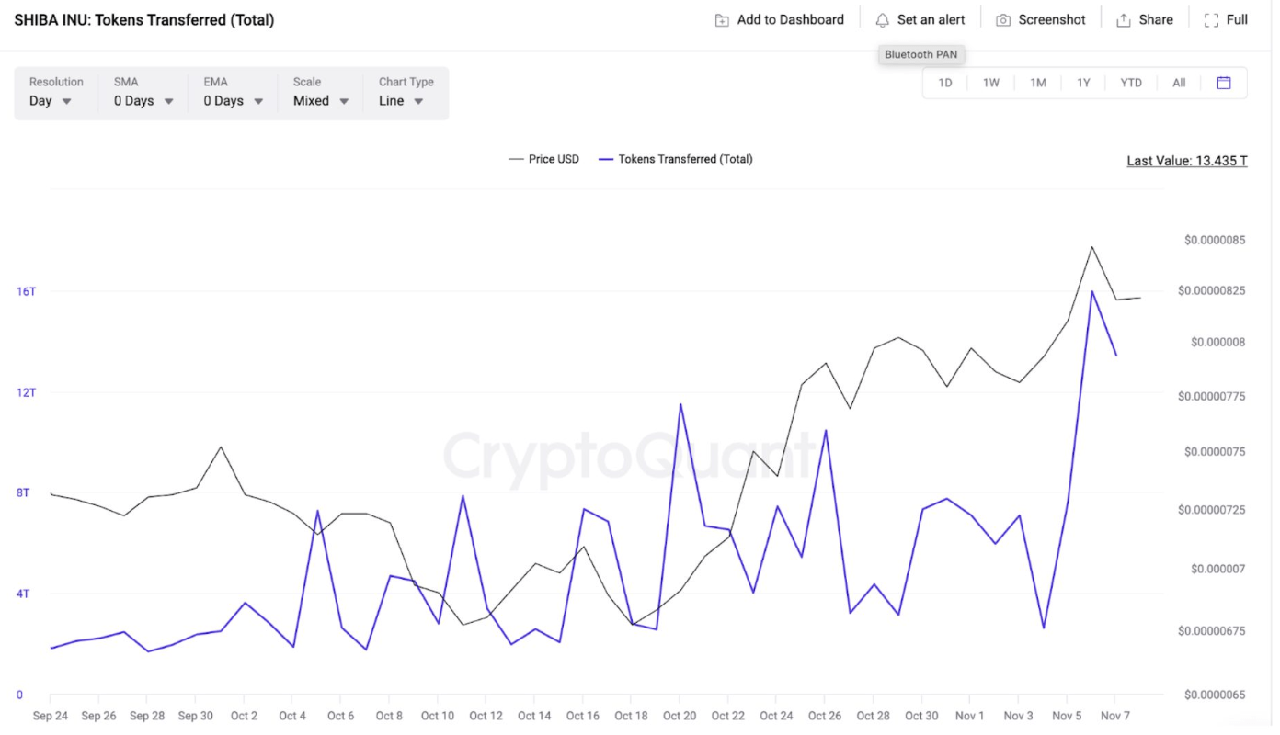Click the Share upload icon

pyautogui.click(x=1123, y=20)
